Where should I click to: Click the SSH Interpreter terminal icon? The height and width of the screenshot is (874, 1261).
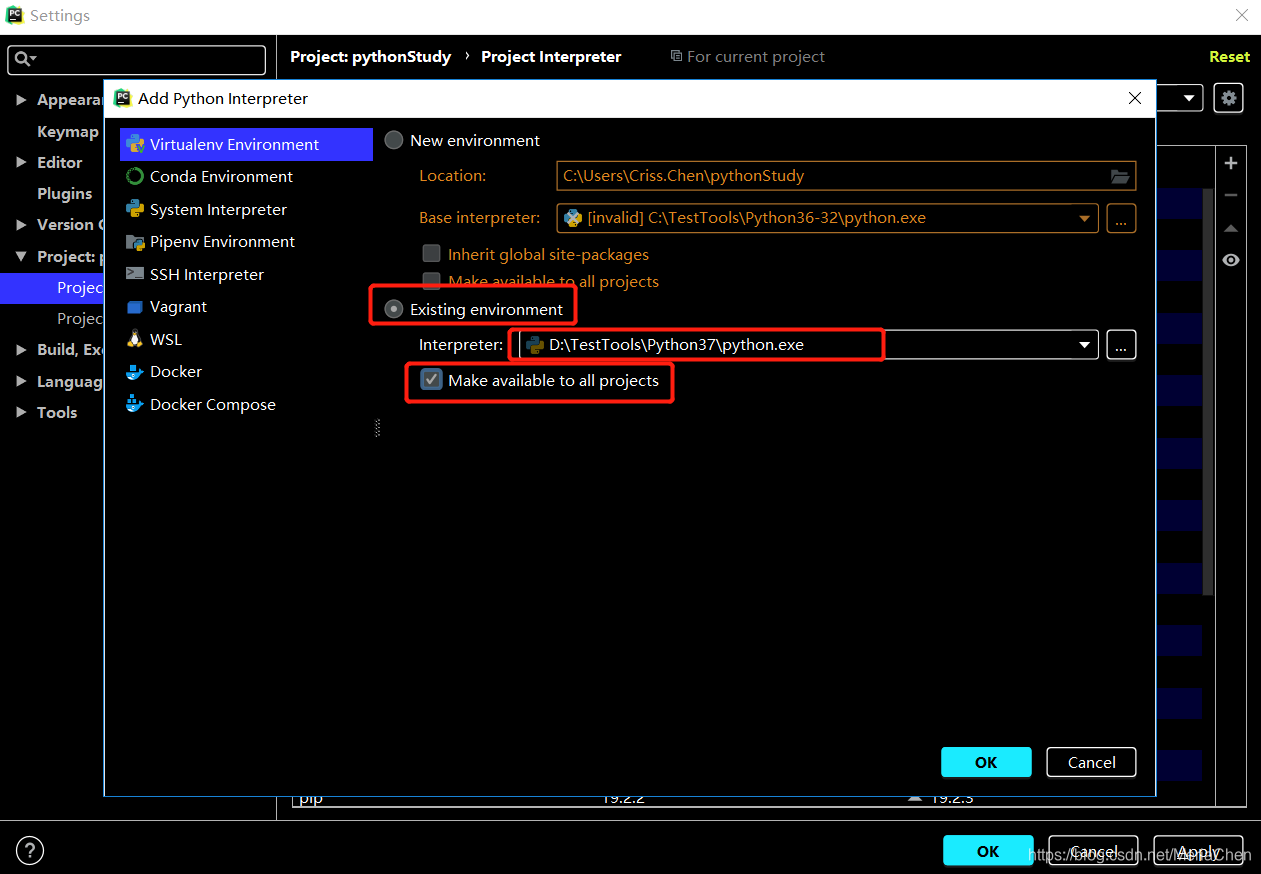(x=135, y=274)
